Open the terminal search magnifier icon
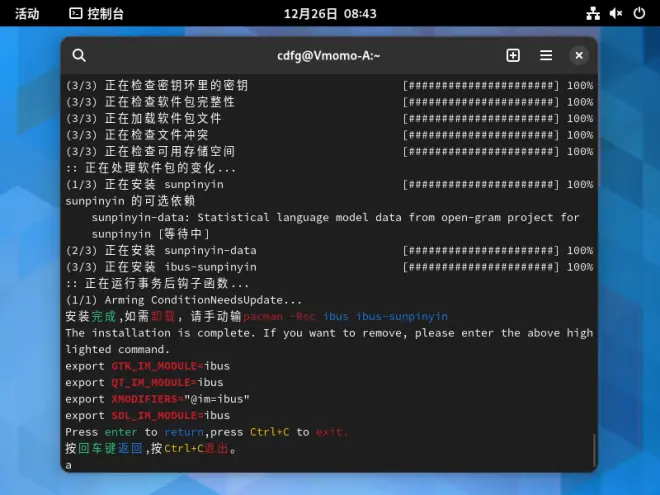The height and width of the screenshot is (495, 660). (79, 56)
